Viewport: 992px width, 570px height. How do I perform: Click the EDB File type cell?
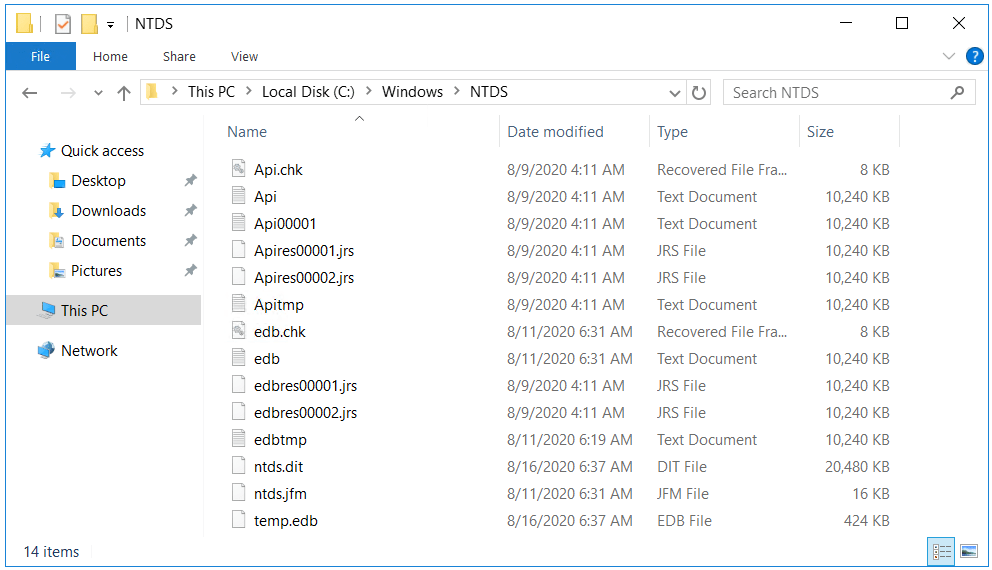click(x=685, y=521)
